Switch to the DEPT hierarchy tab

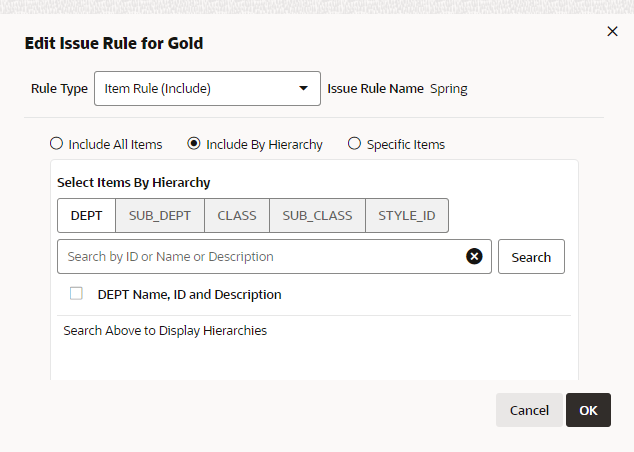[x=86, y=215]
